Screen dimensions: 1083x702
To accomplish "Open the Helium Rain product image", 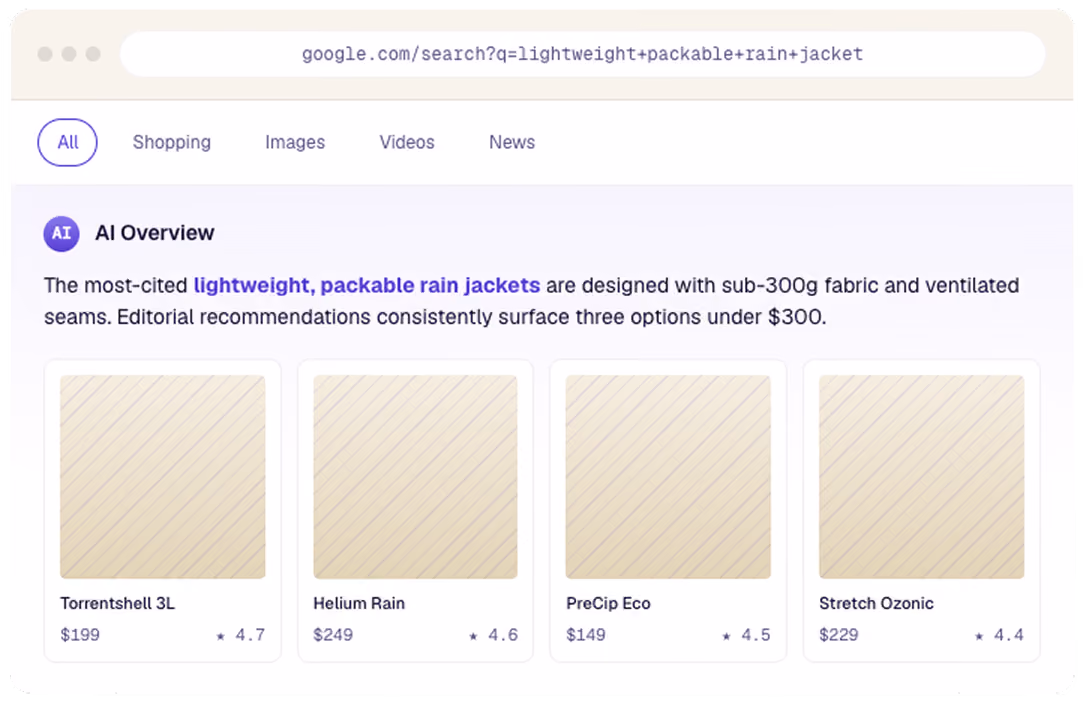I will (x=415, y=477).
